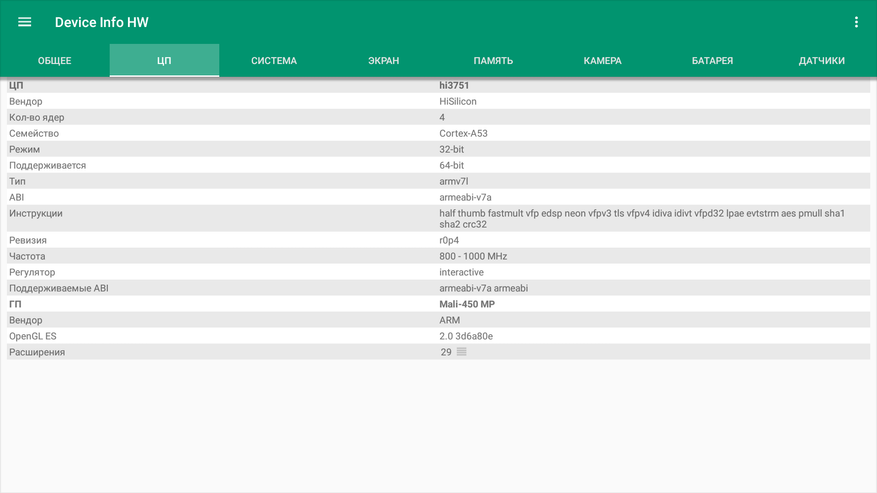Click the Device Info HW title

click(x=102, y=22)
